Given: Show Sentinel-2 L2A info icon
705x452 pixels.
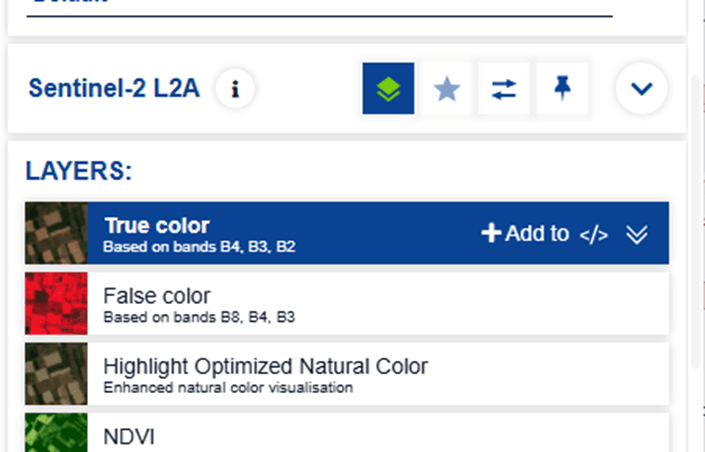Looking at the screenshot, I should point(236,89).
